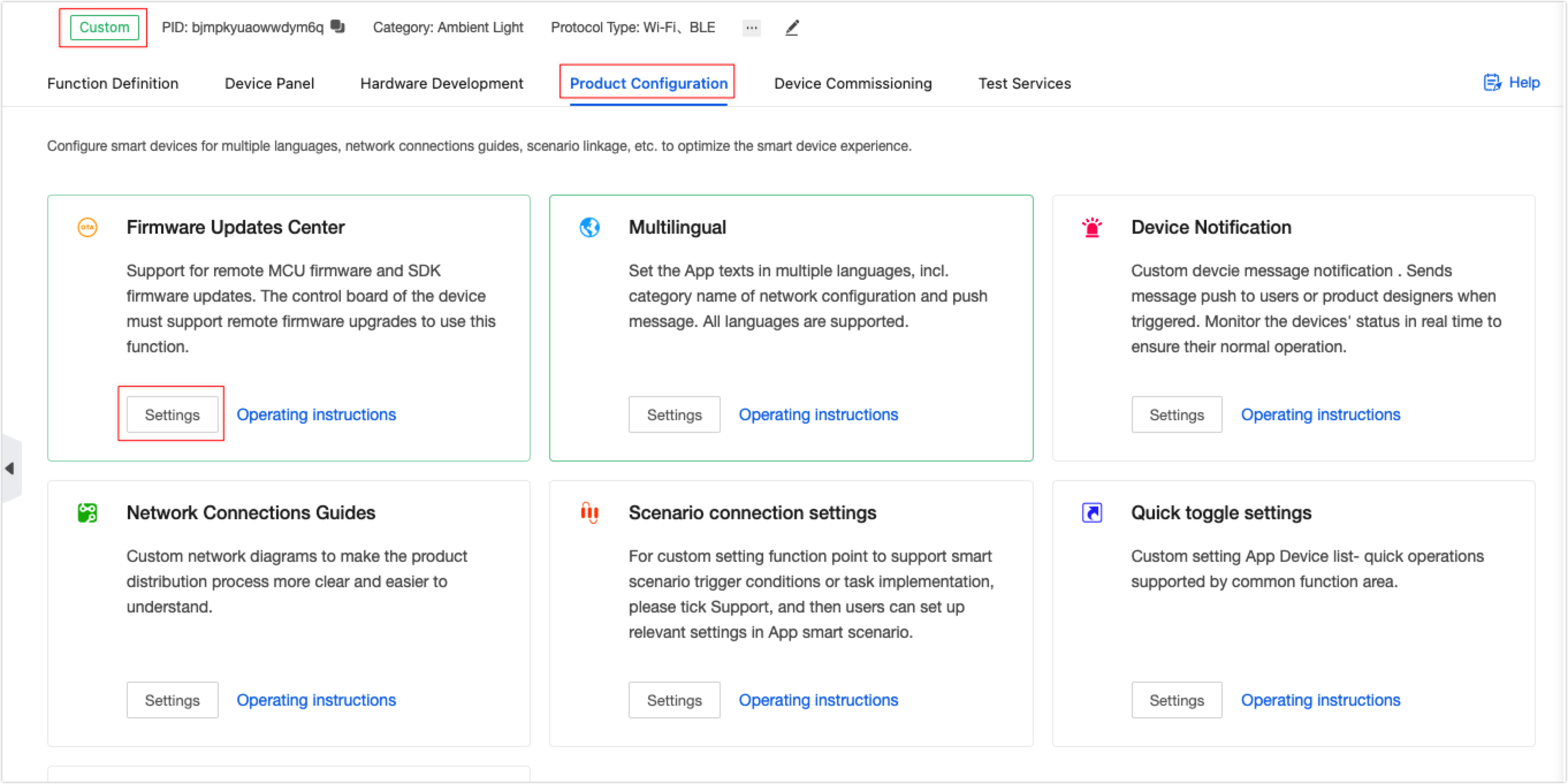Click the Scenario connection settings icon
This screenshot has height=784, width=1568.
(x=589, y=512)
